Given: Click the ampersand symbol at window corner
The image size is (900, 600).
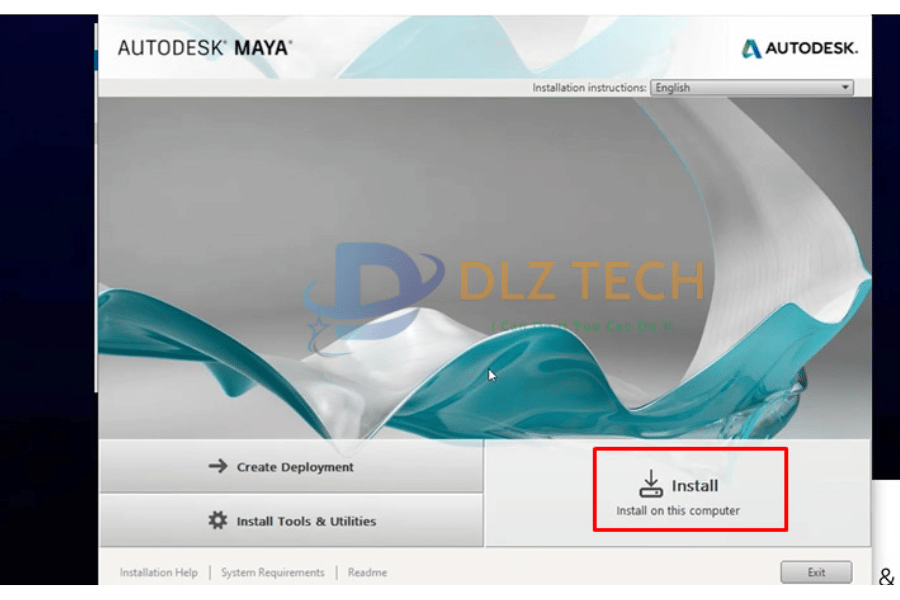Looking at the screenshot, I should pos(886,576).
